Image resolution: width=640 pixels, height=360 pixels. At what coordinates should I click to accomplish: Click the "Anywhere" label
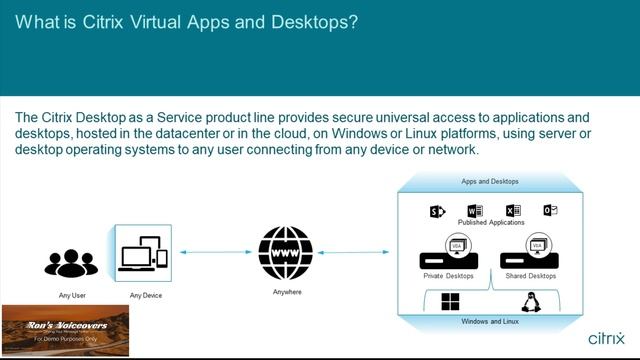[287, 292]
